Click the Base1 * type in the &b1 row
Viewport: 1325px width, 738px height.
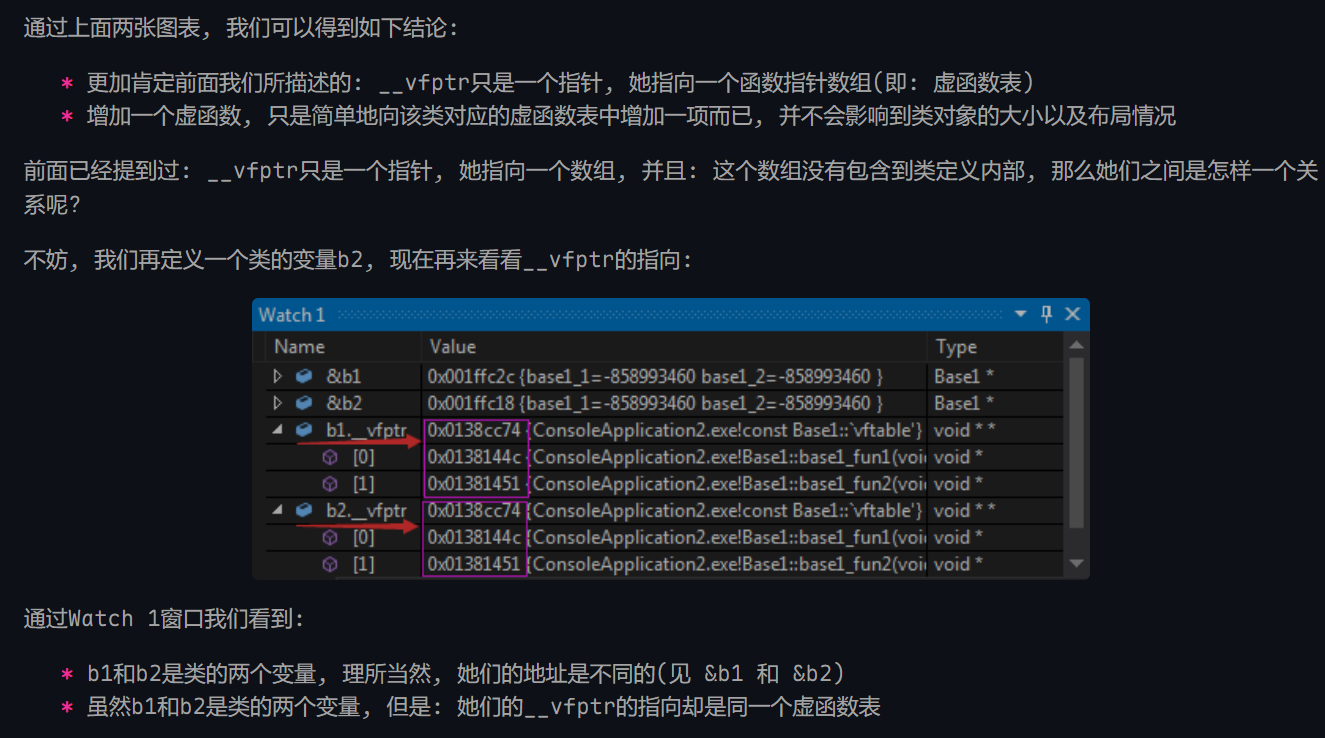pos(964,377)
